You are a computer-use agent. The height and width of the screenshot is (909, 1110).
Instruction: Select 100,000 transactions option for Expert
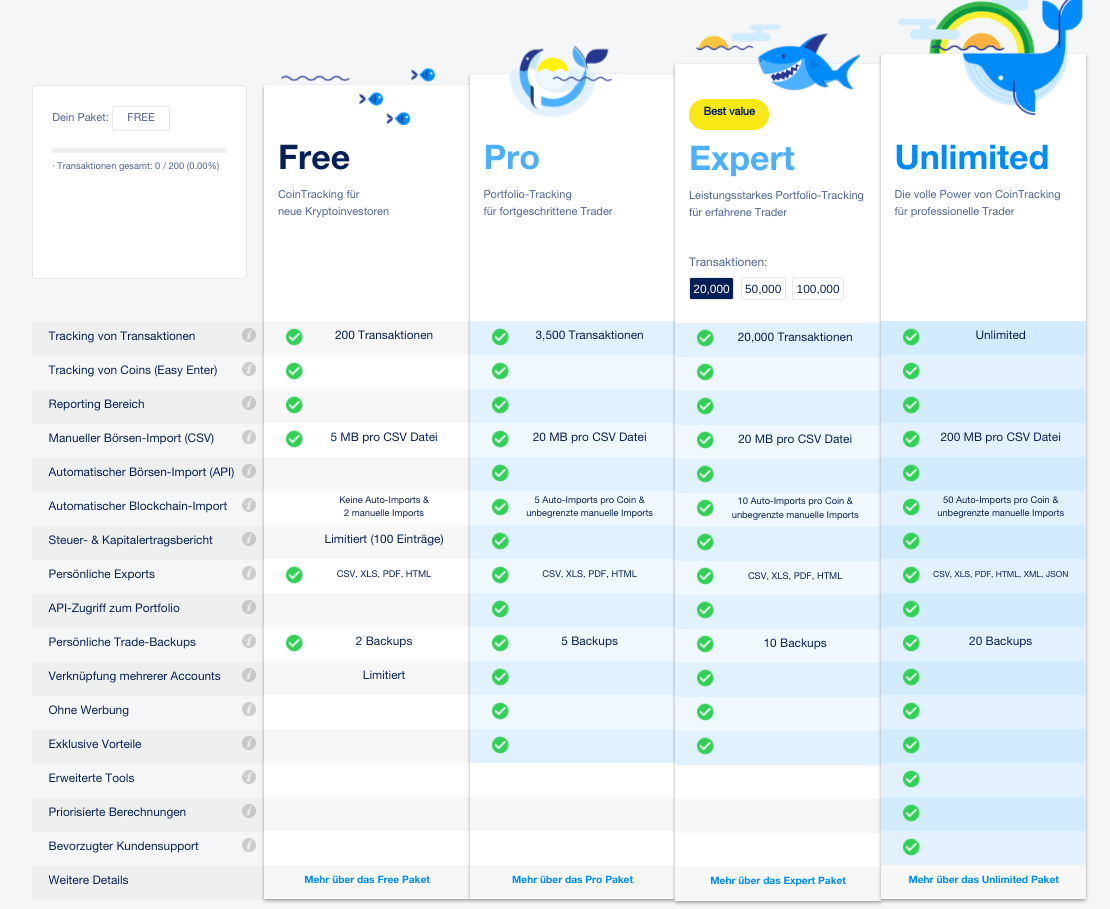pos(818,289)
